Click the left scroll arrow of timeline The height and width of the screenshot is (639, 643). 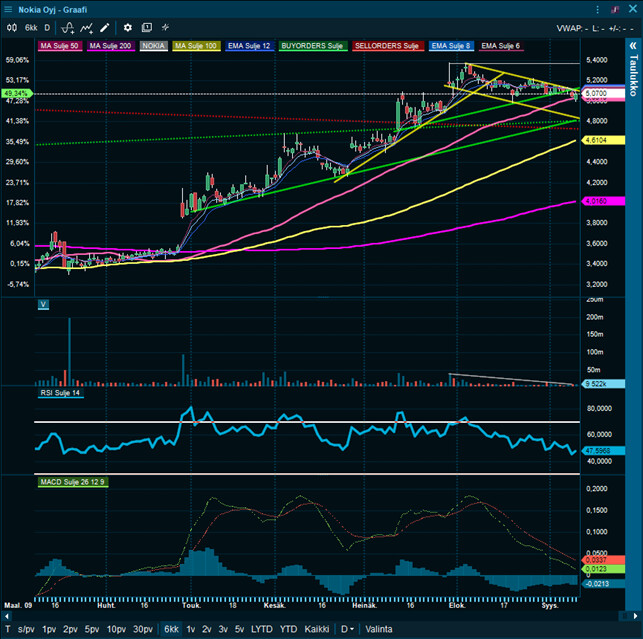(x=7, y=616)
